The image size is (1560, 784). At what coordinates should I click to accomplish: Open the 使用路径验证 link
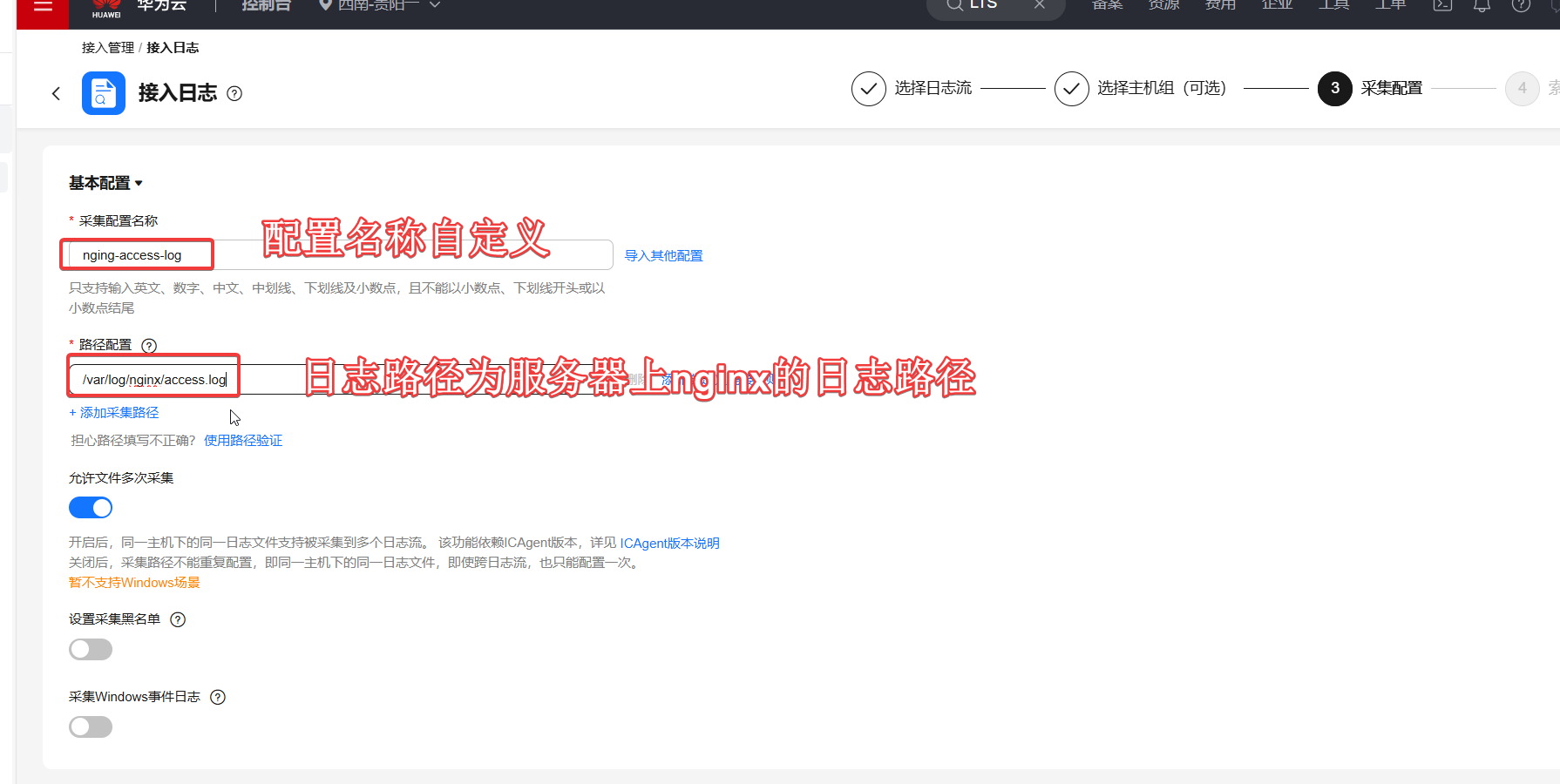pos(243,441)
